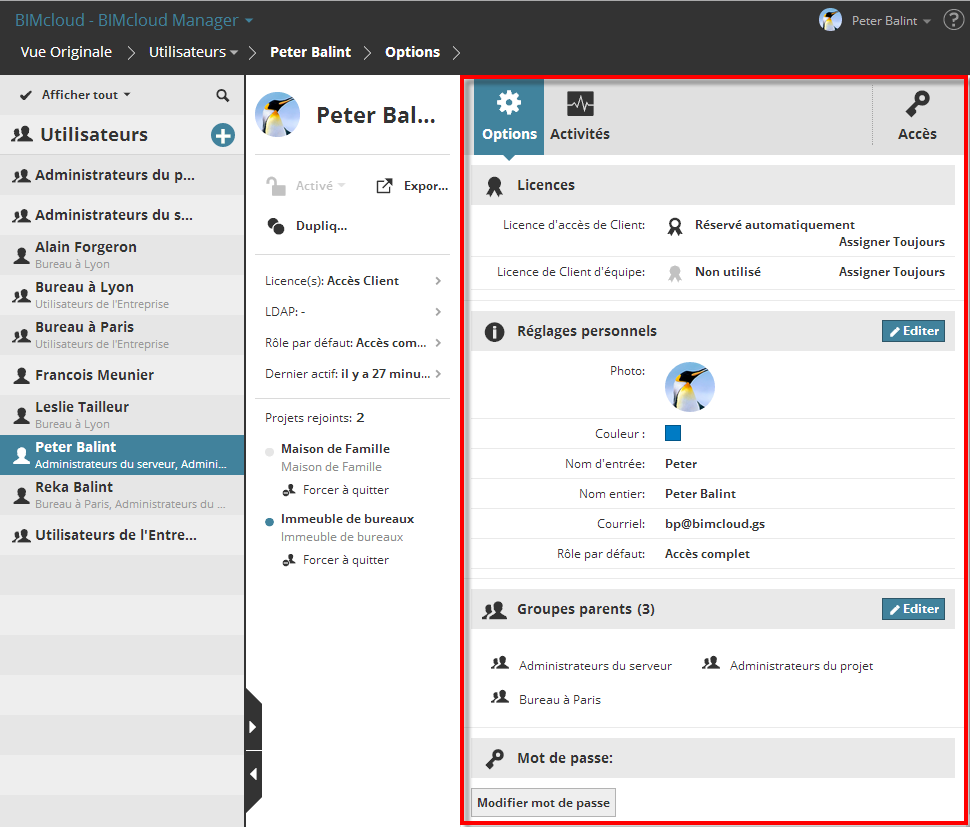The image size is (970, 827).
Task: Expand the chevron after Options breadcrumb
Action: pyautogui.click(x=457, y=53)
